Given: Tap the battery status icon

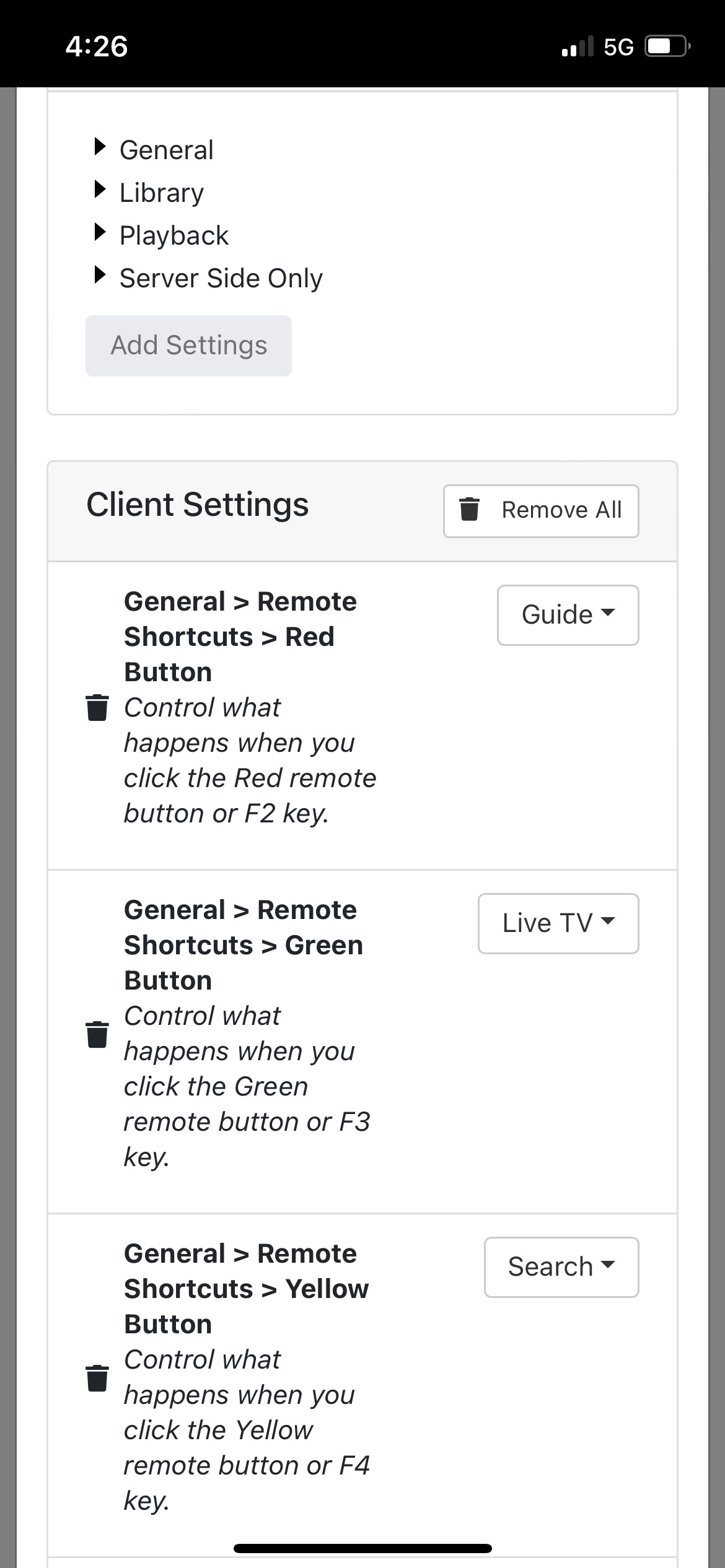Looking at the screenshot, I should coord(667,46).
